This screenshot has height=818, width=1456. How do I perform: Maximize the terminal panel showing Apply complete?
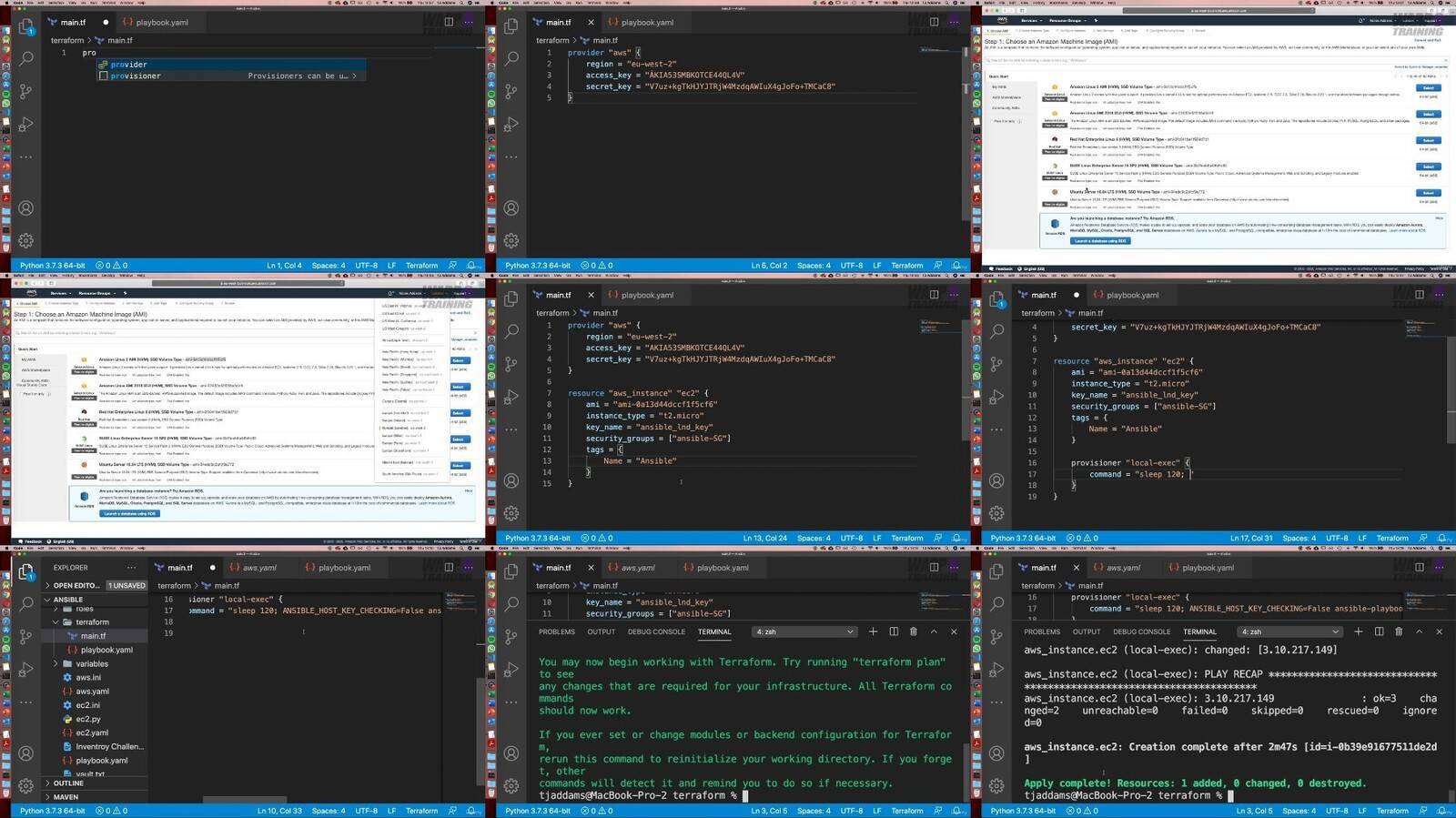1419,631
